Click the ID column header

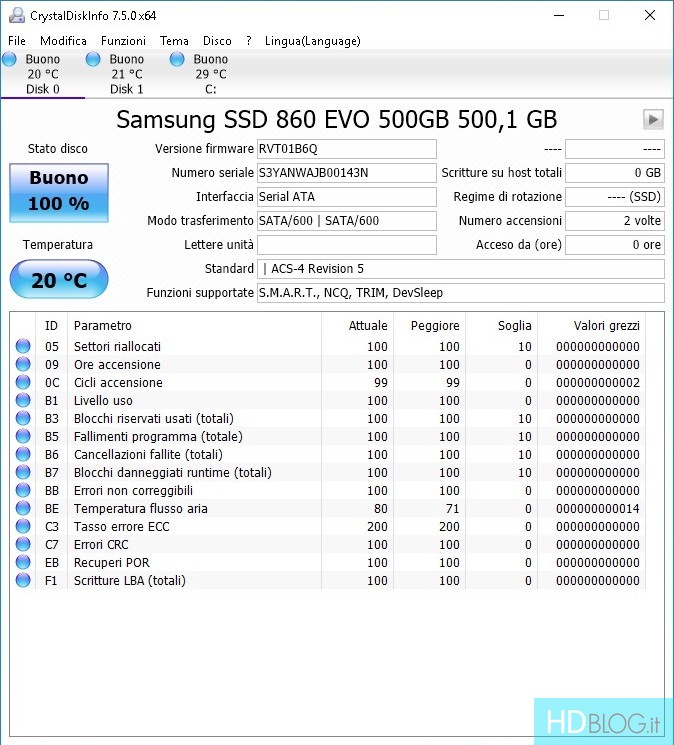pyautogui.click(x=51, y=326)
